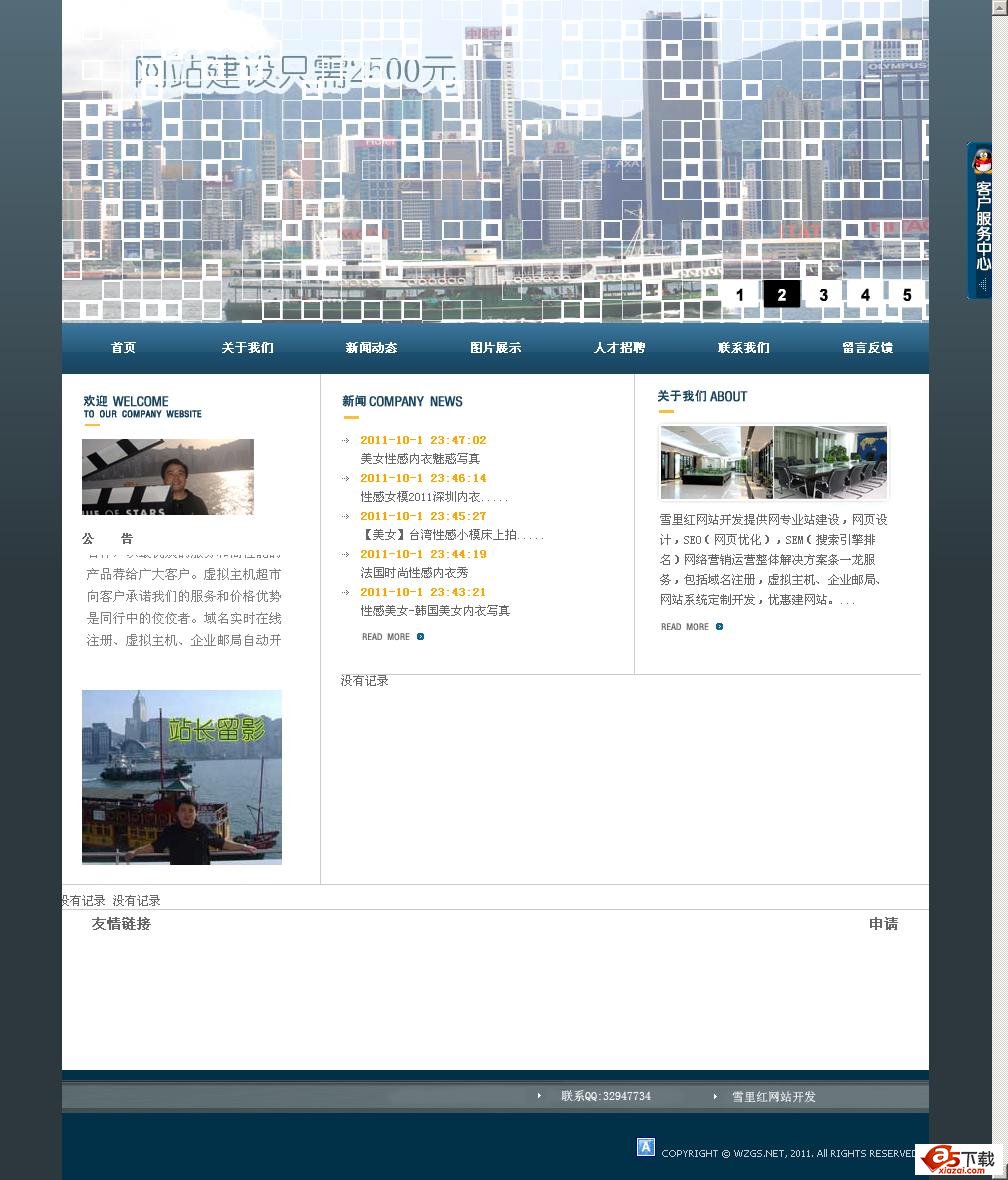Viewport: 1008px width, 1180px height.
Task: Open the news item 美女性感内衣魅惑写真
Action: coord(420,459)
